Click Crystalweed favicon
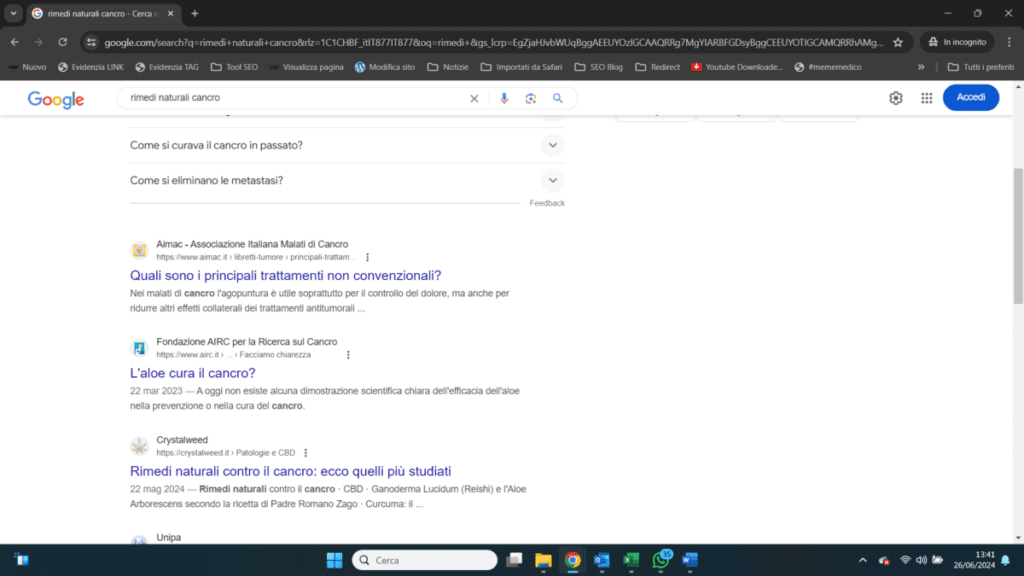Screen dimensions: 1024x576 point(139,446)
